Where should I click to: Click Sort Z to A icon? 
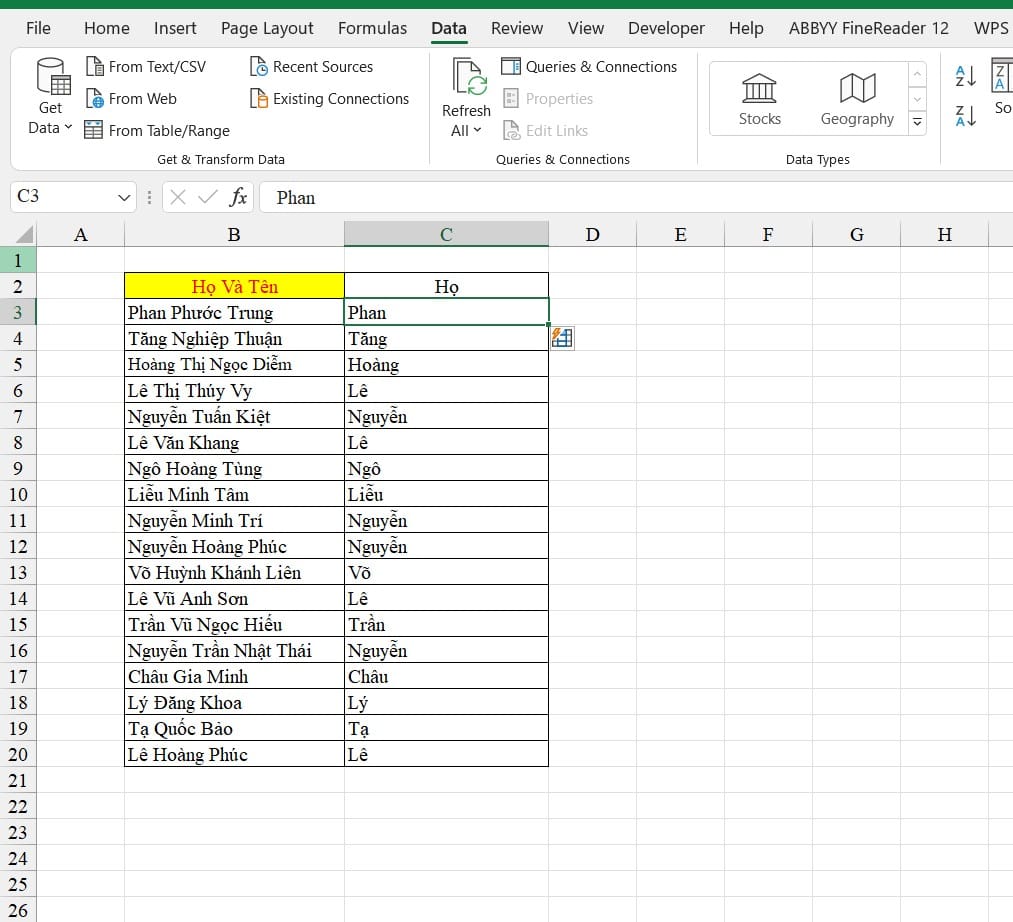(966, 116)
